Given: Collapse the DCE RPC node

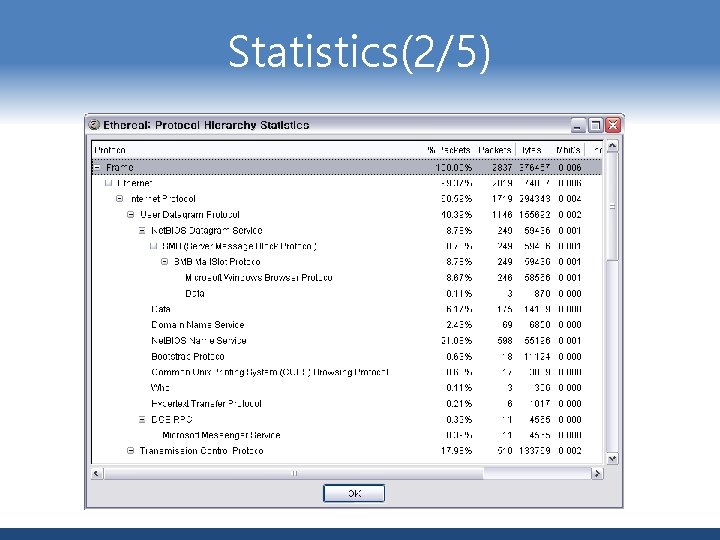Looking at the screenshot, I should pyautogui.click(x=142, y=419).
